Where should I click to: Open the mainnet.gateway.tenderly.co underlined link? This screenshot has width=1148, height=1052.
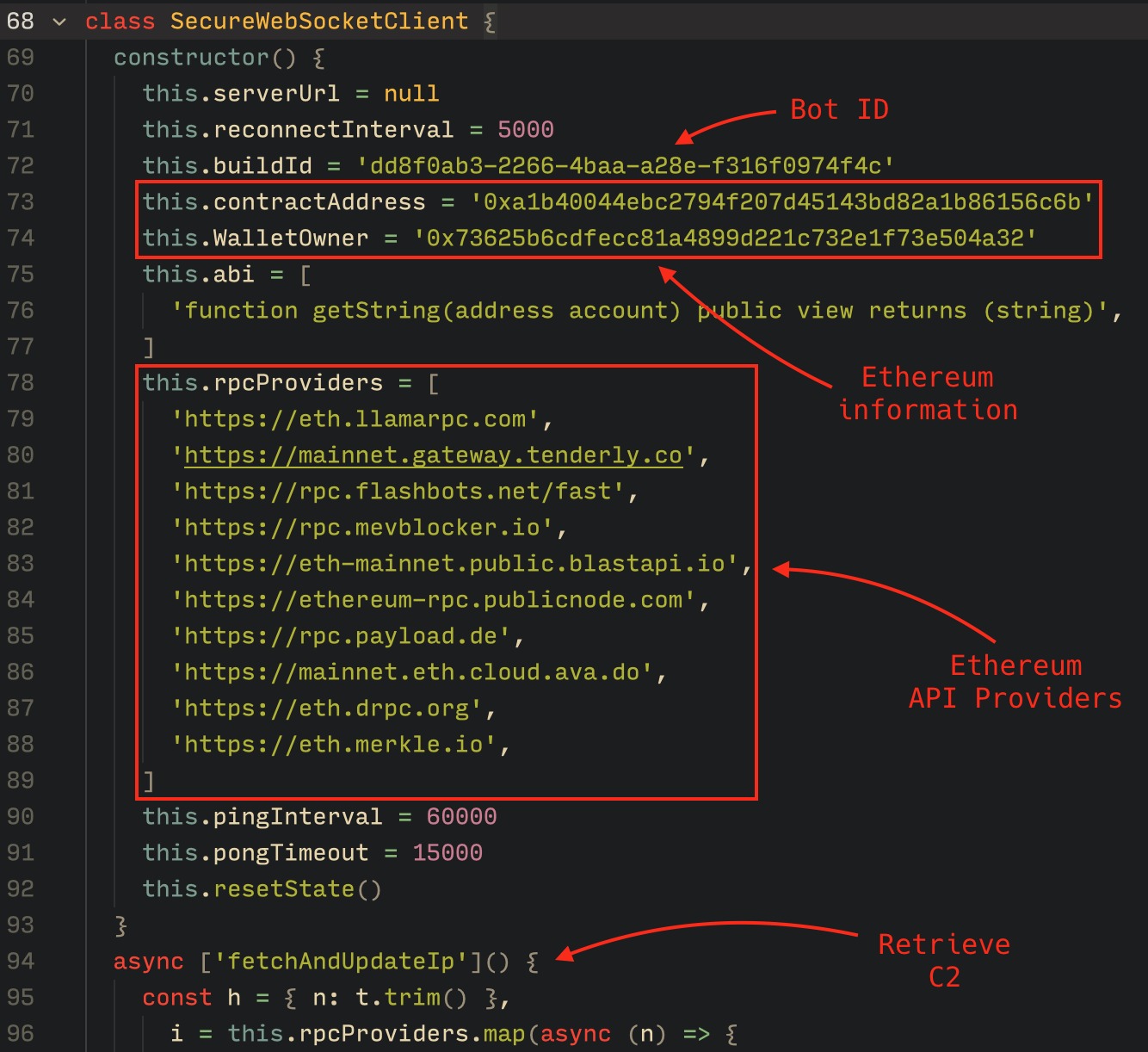point(433,455)
